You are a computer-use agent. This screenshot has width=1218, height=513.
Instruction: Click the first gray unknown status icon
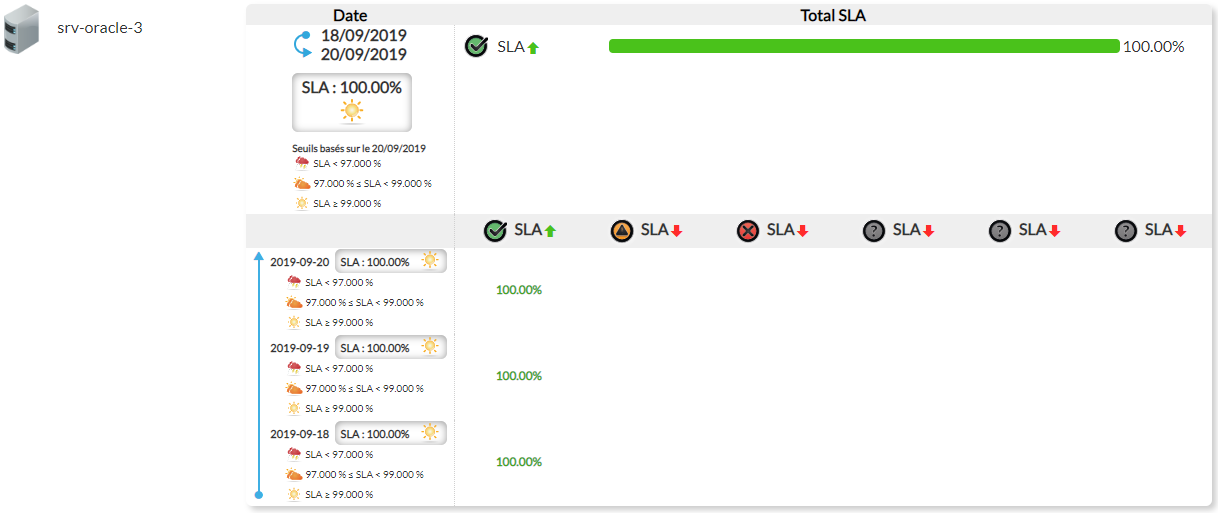(874, 231)
